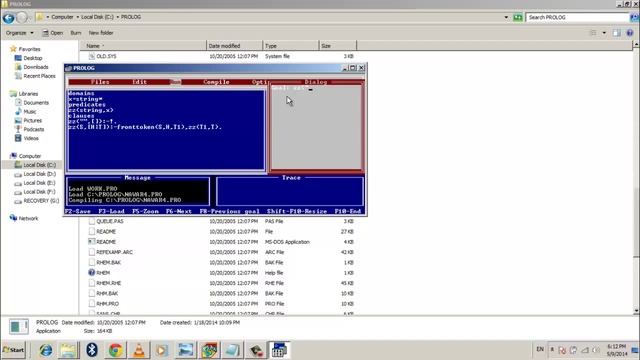Select the RHEM.RHE file

109,283
